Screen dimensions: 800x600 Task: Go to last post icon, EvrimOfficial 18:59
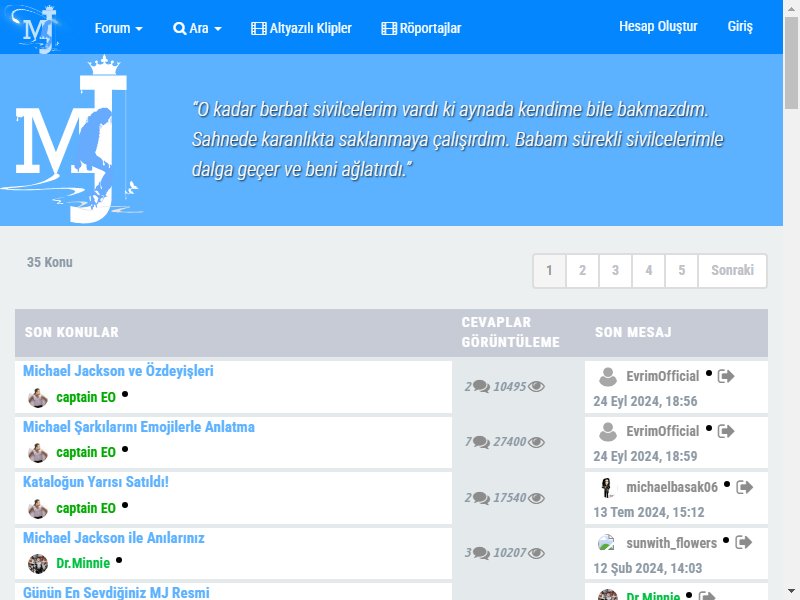point(726,432)
